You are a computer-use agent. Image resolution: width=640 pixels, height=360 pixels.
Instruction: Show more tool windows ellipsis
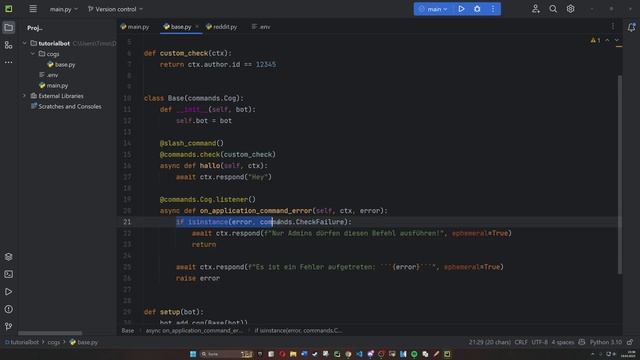(x=9, y=62)
